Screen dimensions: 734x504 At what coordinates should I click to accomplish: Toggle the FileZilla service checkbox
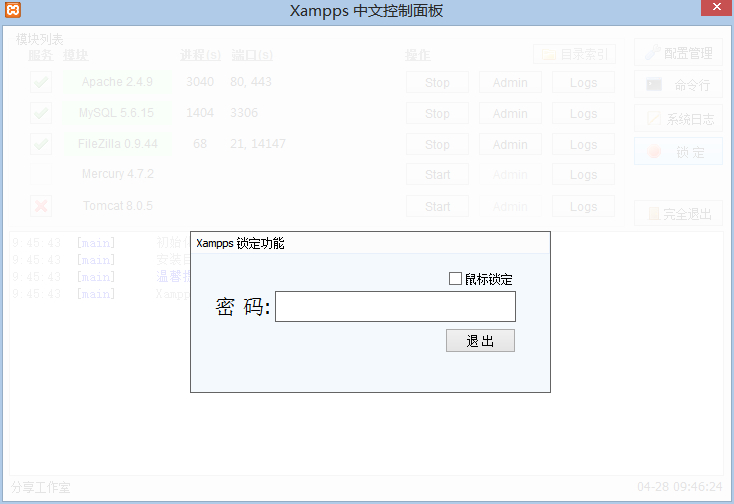(x=41, y=144)
